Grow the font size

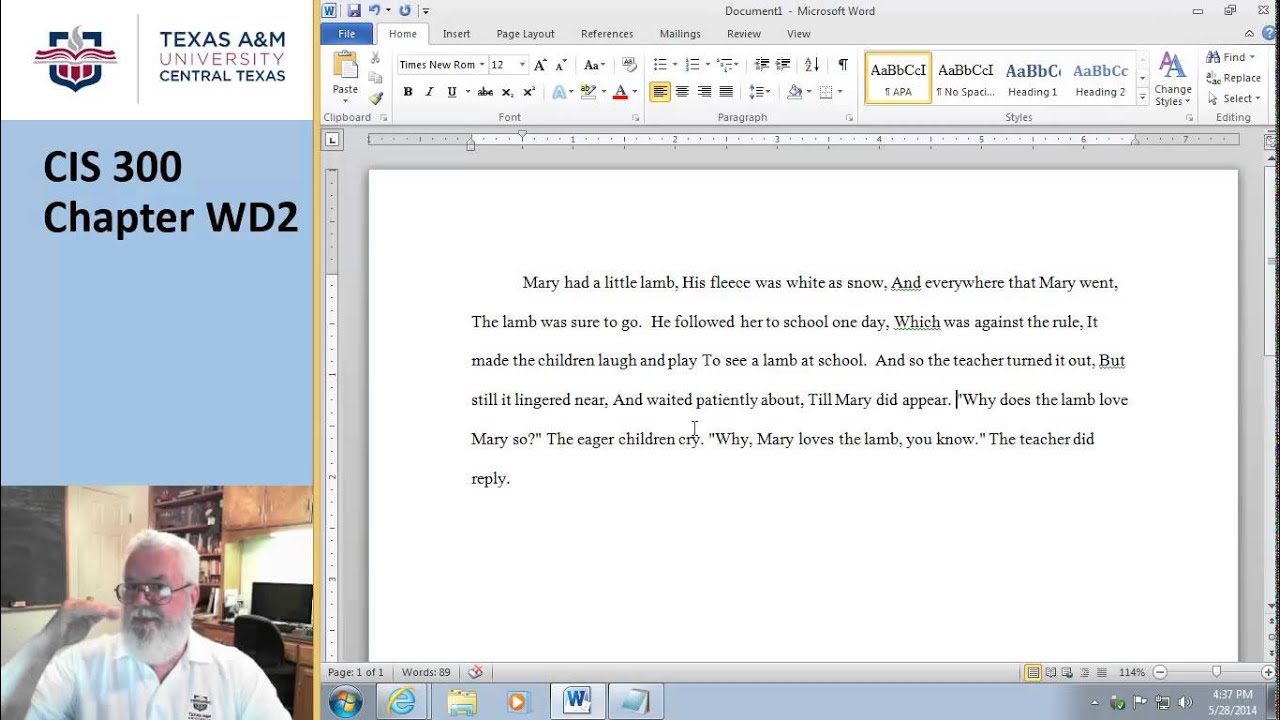pyautogui.click(x=540, y=65)
